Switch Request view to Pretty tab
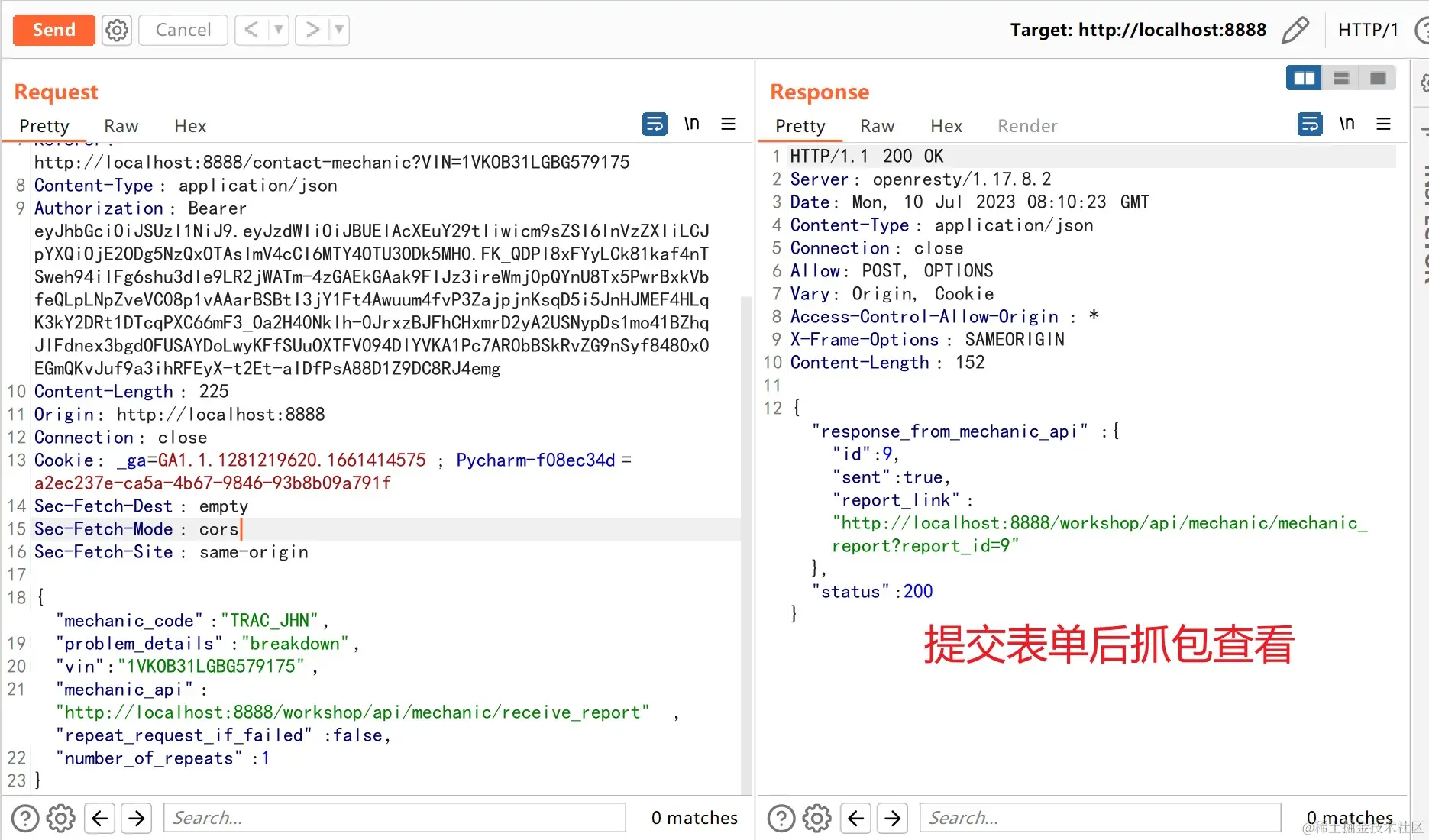The height and width of the screenshot is (840, 1429). click(x=44, y=126)
